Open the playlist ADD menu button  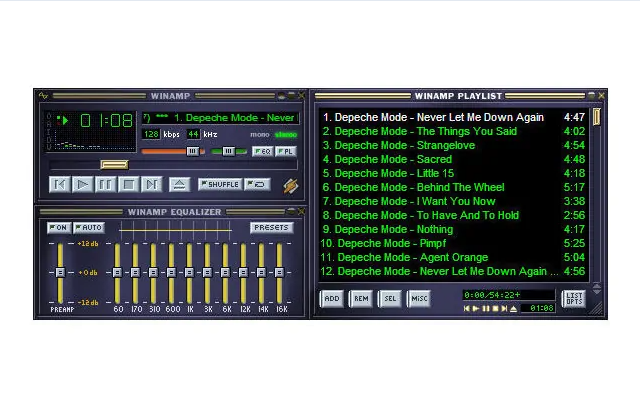(x=332, y=299)
